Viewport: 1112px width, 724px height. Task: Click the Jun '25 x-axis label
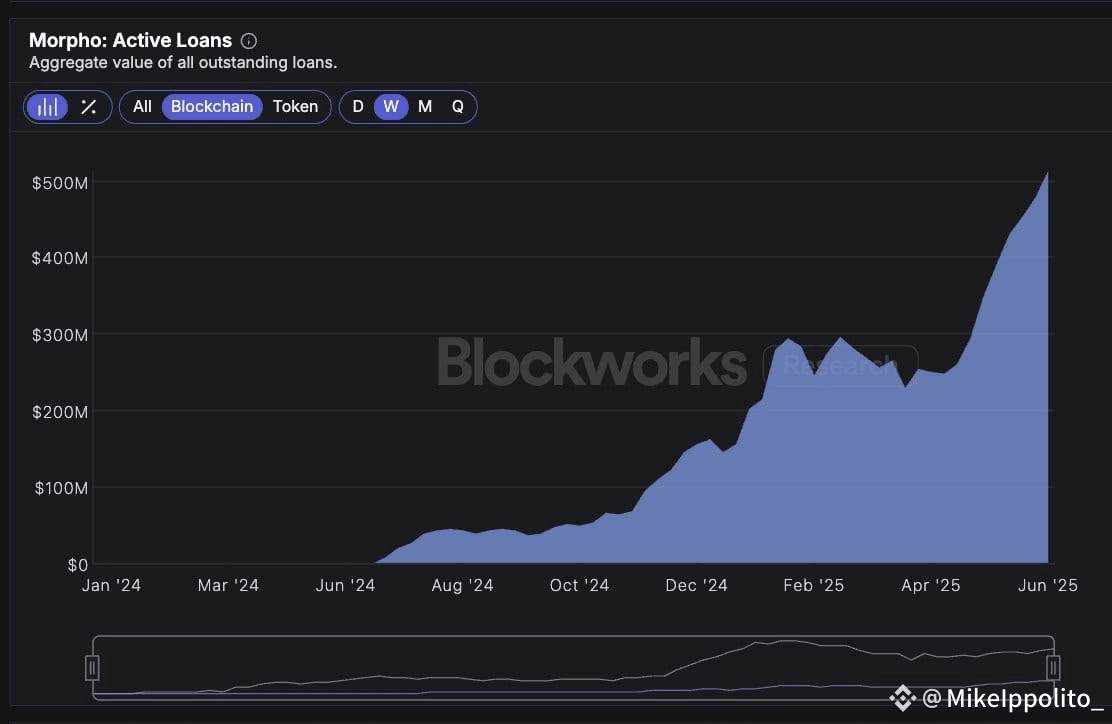pos(1047,586)
